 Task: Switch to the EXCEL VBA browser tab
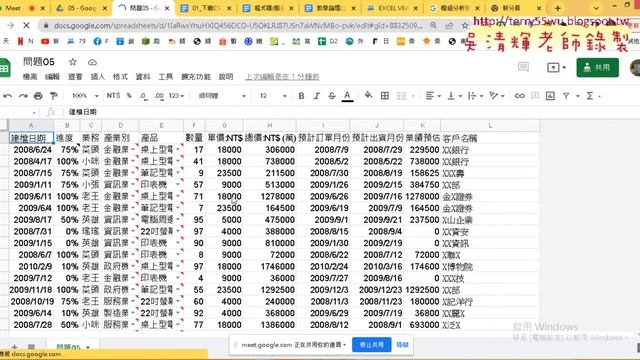point(392,8)
